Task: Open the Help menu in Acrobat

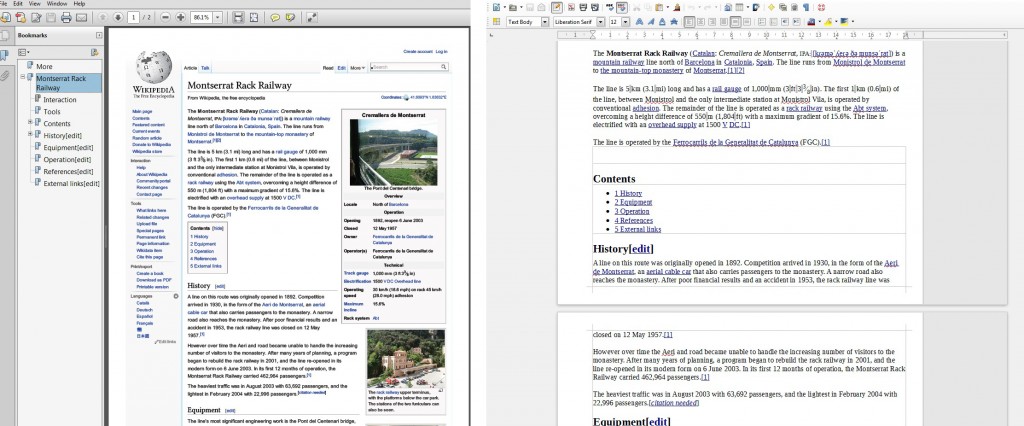Action: pyautogui.click(x=79, y=4)
